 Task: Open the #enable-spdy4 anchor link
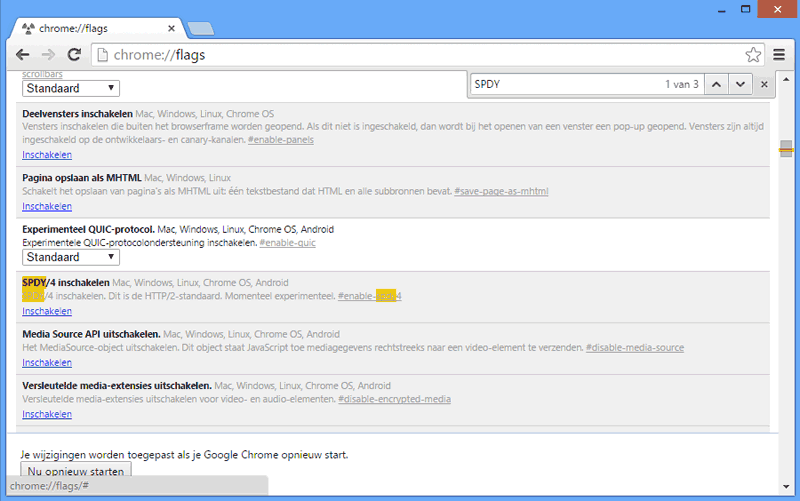pos(369,296)
